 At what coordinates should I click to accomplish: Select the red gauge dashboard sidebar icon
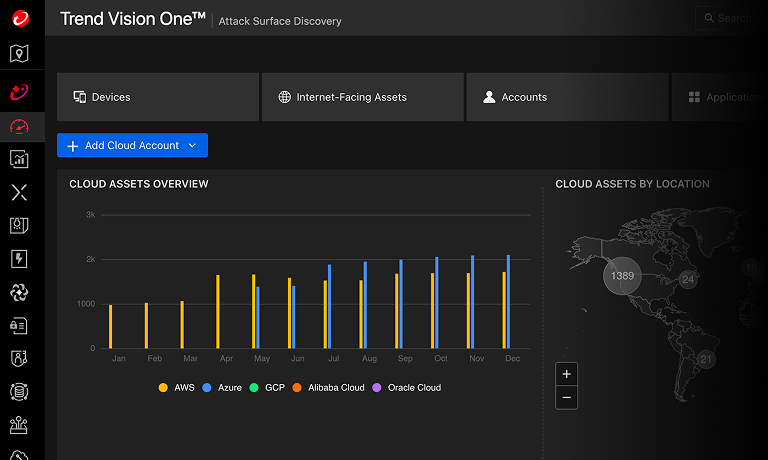(x=19, y=126)
